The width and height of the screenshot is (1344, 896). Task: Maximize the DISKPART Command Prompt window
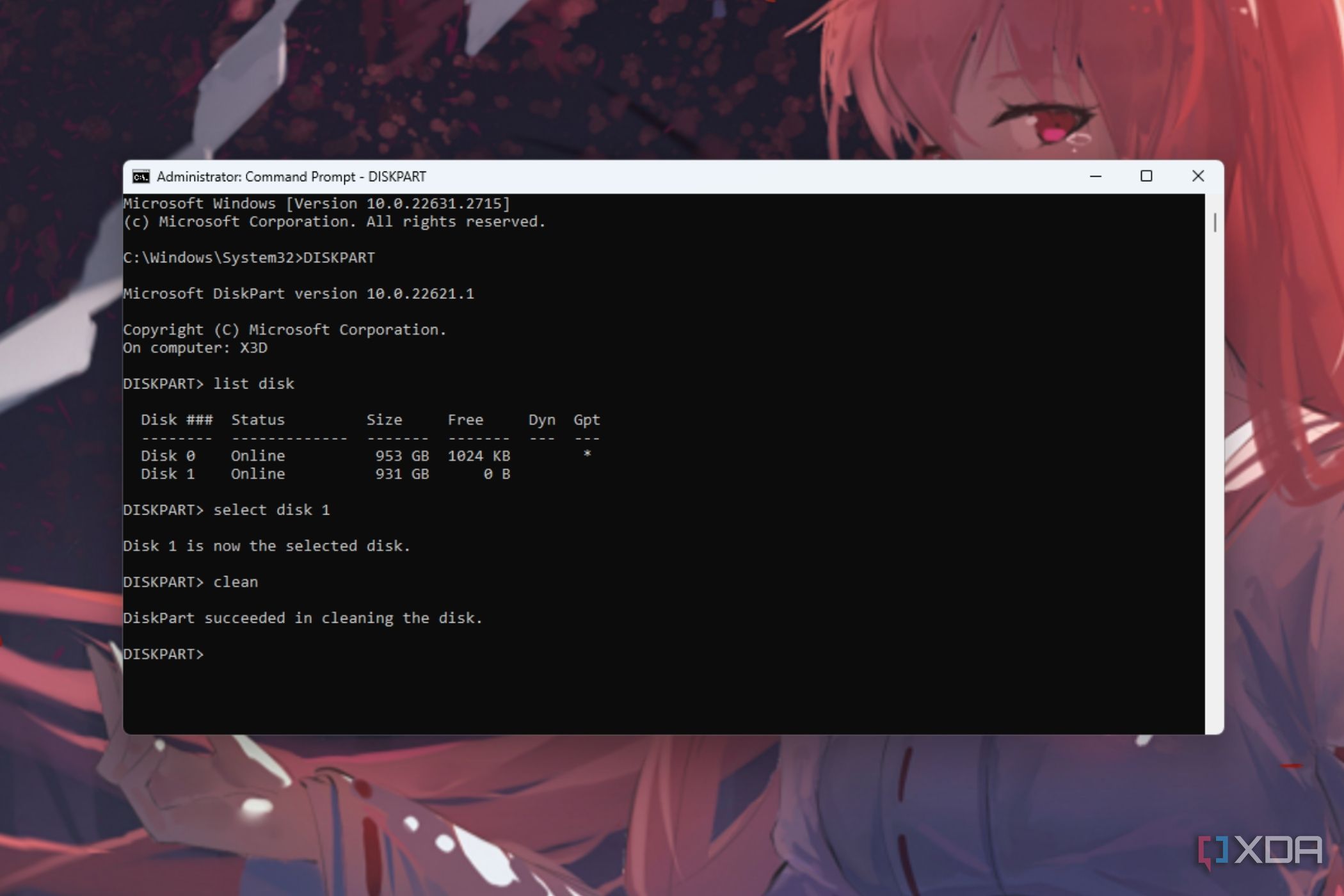pos(1146,176)
